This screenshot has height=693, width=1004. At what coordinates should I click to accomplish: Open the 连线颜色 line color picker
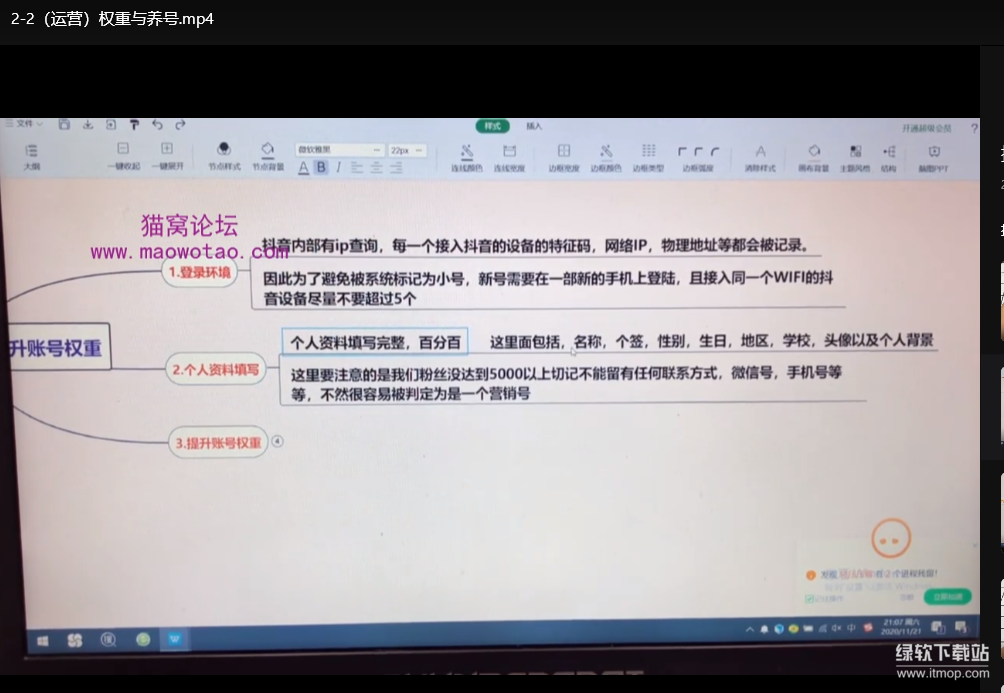(466, 156)
